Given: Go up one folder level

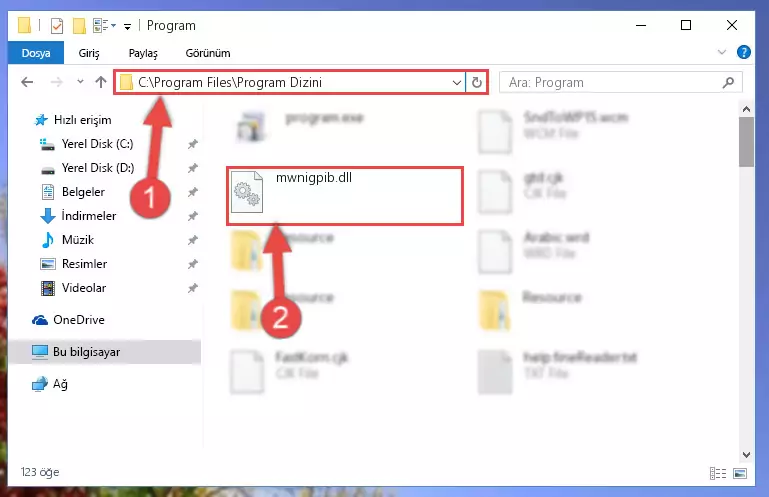Looking at the screenshot, I should [x=101, y=82].
